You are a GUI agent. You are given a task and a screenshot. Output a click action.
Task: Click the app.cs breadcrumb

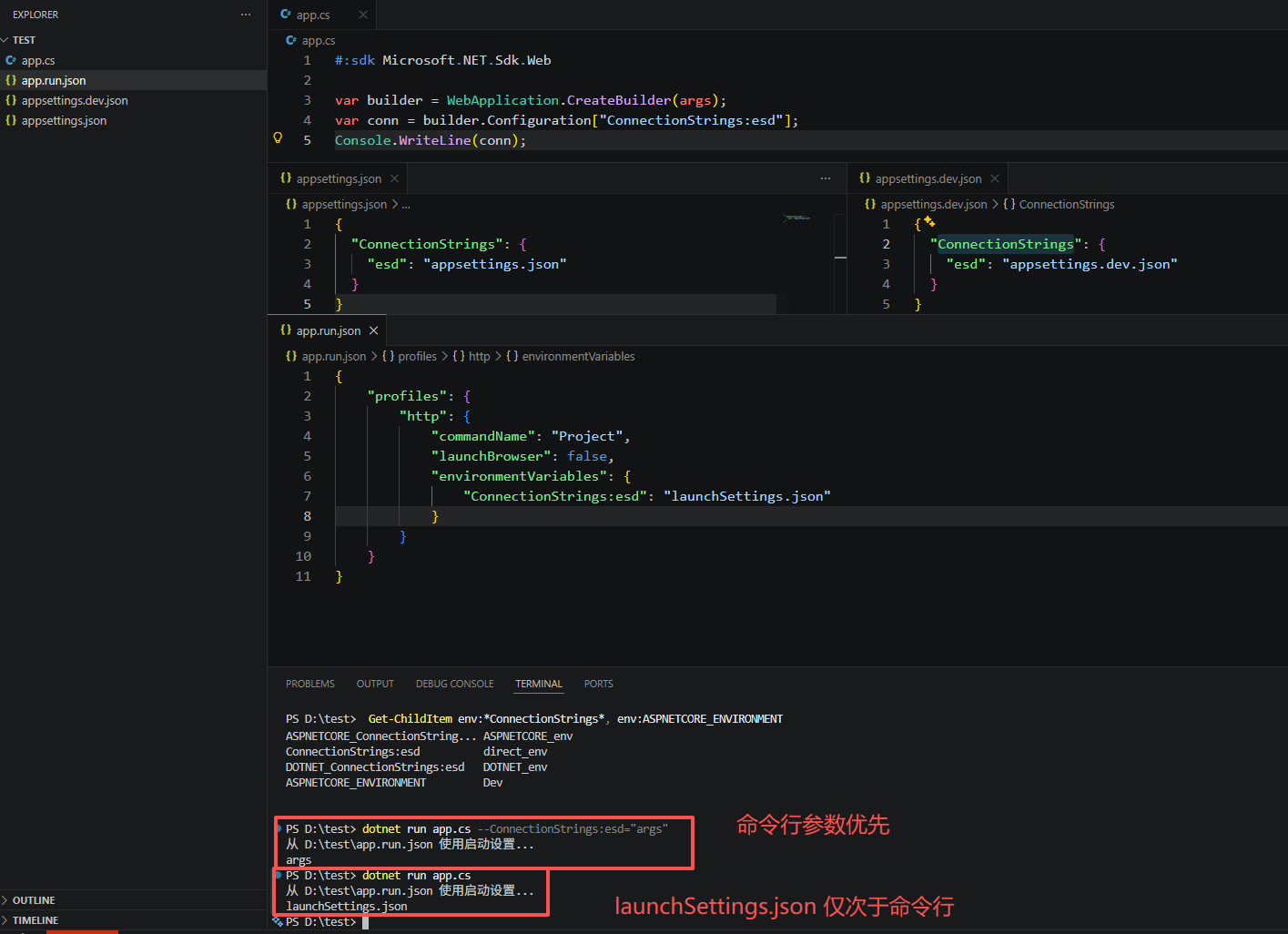click(319, 40)
